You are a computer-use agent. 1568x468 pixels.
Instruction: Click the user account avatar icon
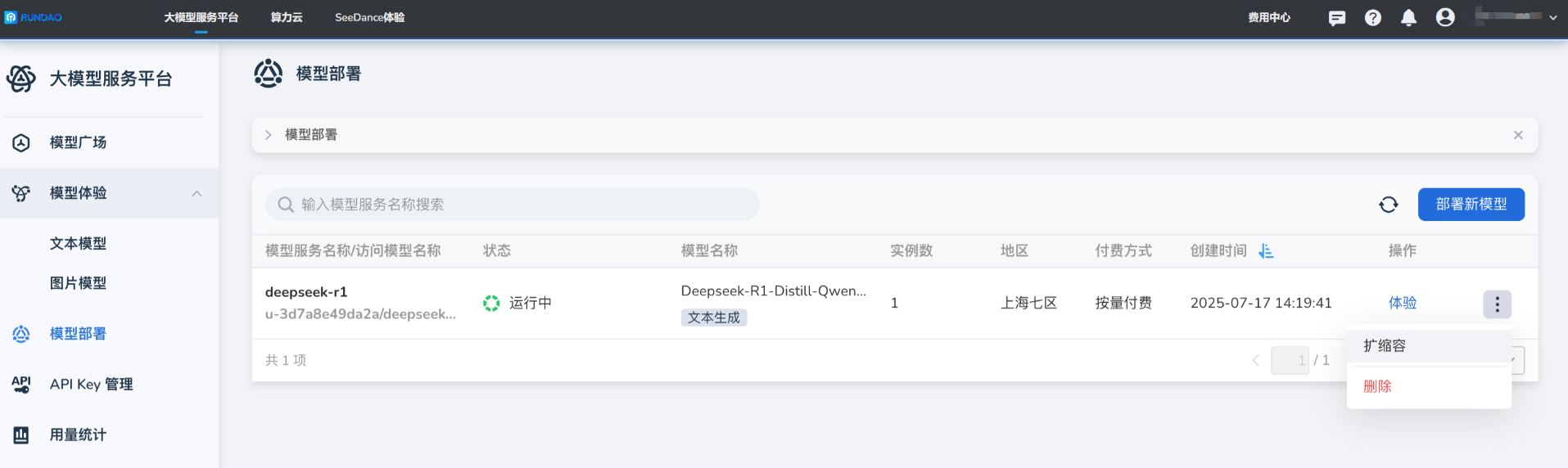pyautogui.click(x=1445, y=17)
